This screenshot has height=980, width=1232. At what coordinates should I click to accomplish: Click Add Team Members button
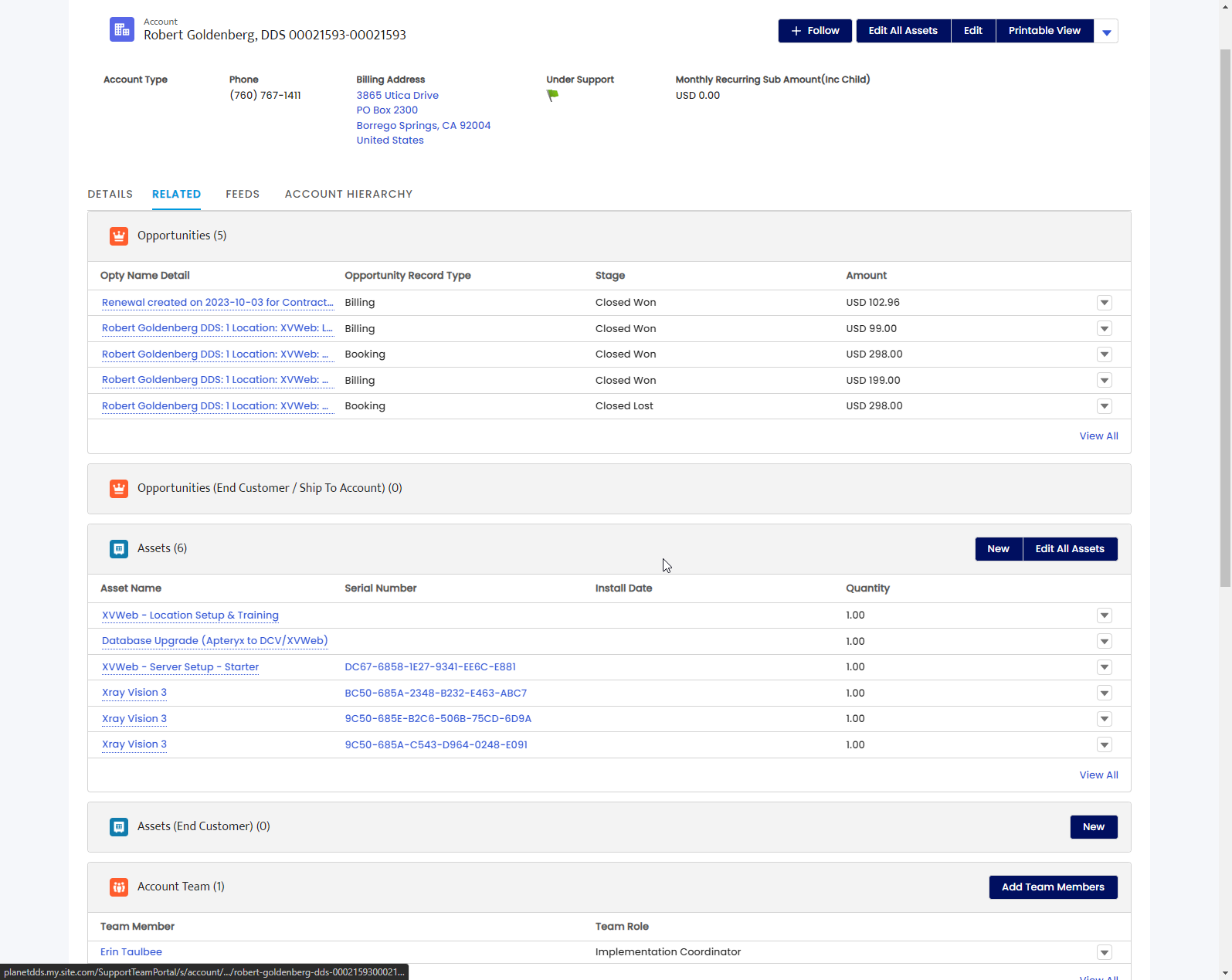(x=1053, y=887)
